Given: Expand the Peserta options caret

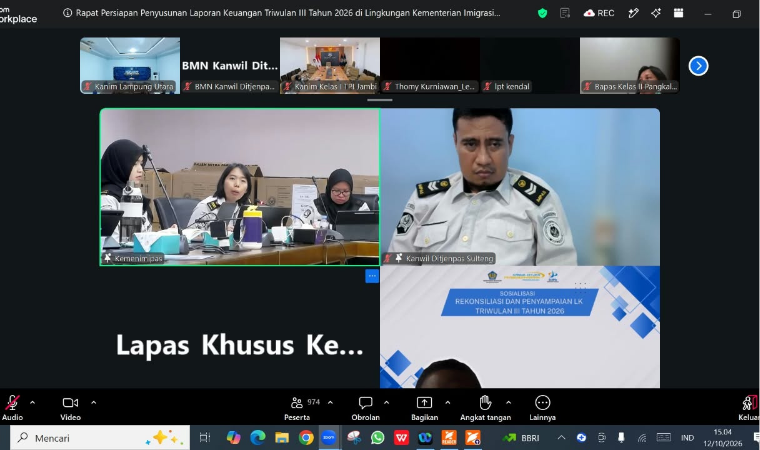Looking at the screenshot, I should tap(330, 402).
